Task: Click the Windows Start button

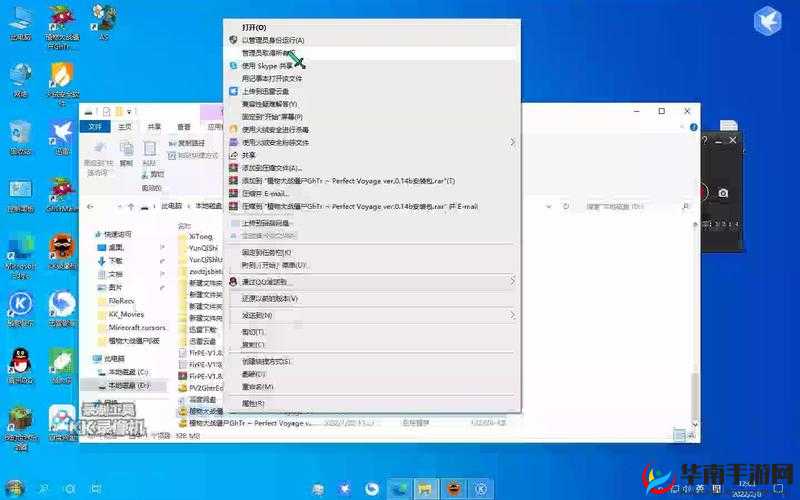Action: pyautogui.click(x=15, y=488)
